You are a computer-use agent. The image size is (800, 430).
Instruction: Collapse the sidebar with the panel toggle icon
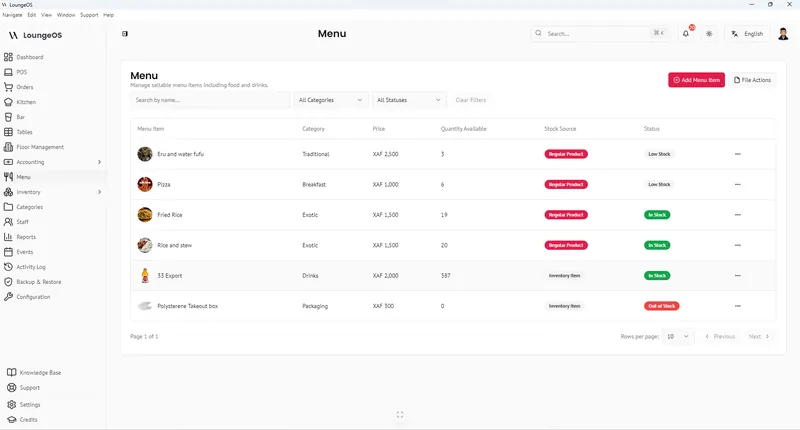click(125, 34)
